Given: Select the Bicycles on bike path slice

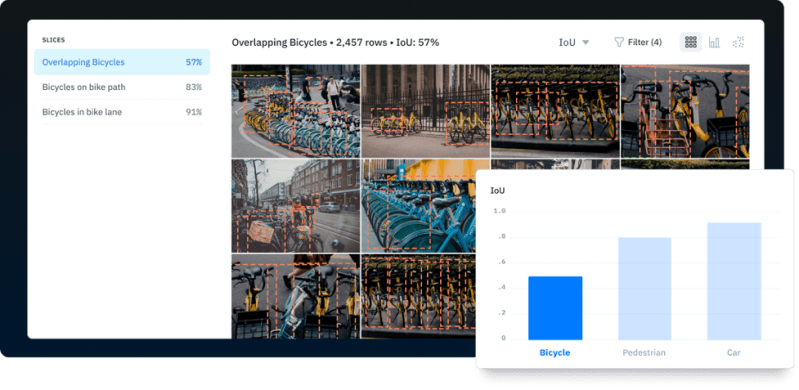Looking at the screenshot, I should [122, 87].
